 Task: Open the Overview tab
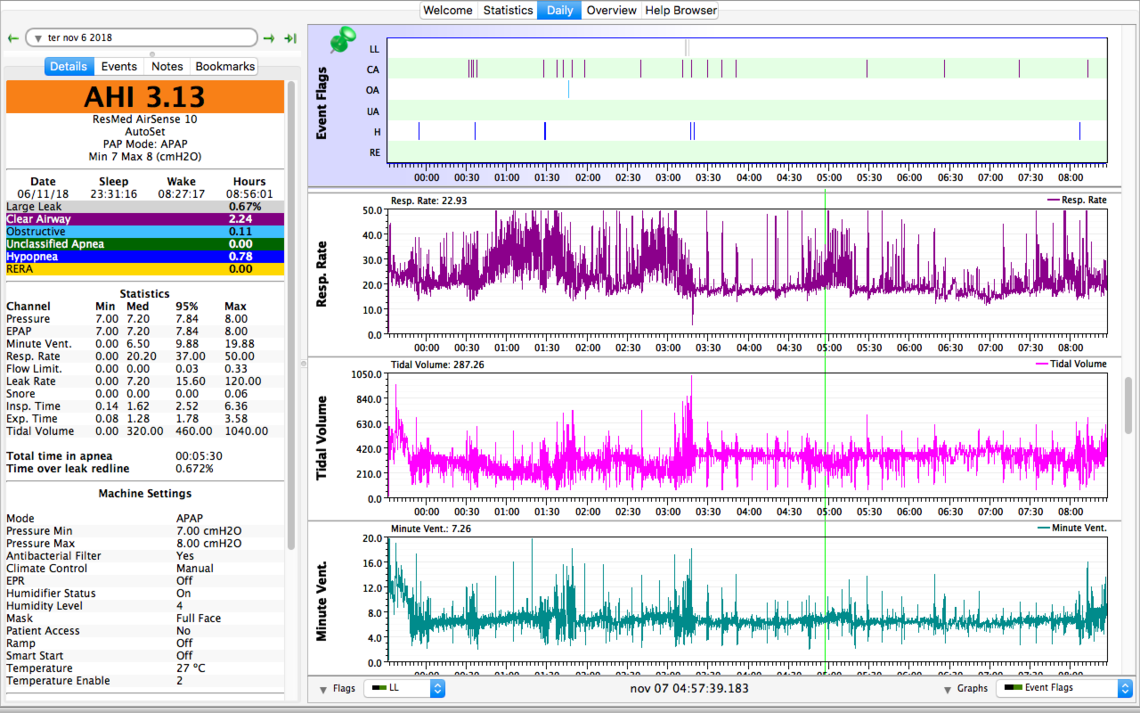click(x=611, y=10)
